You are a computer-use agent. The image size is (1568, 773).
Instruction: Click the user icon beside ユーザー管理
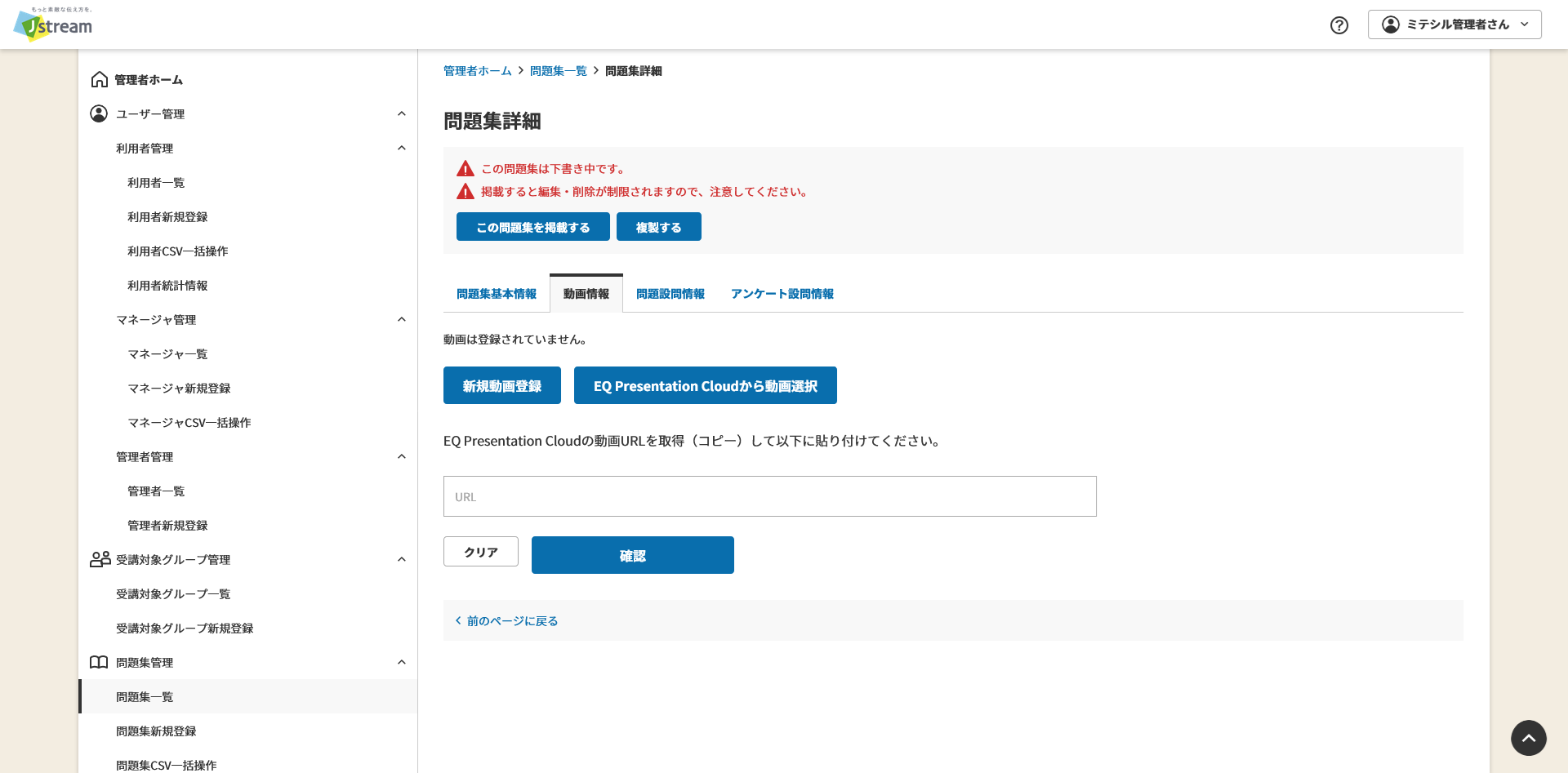click(99, 113)
